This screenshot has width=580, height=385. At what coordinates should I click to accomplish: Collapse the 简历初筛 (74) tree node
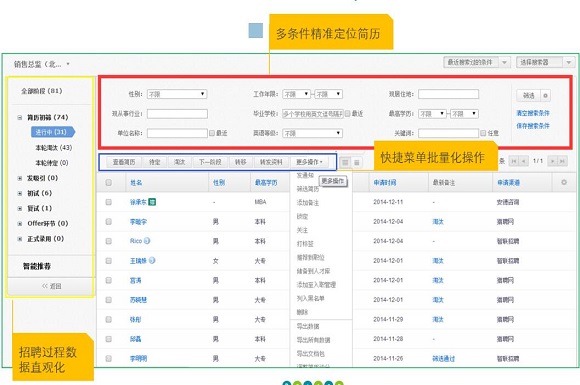click(x=20, y=118)
